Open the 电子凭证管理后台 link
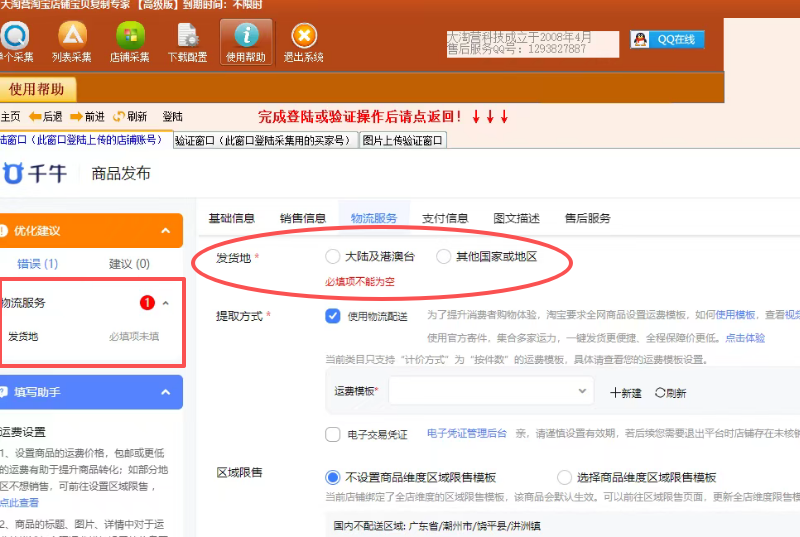The height and width of the screenshot is (537, 800). (467, 434)
